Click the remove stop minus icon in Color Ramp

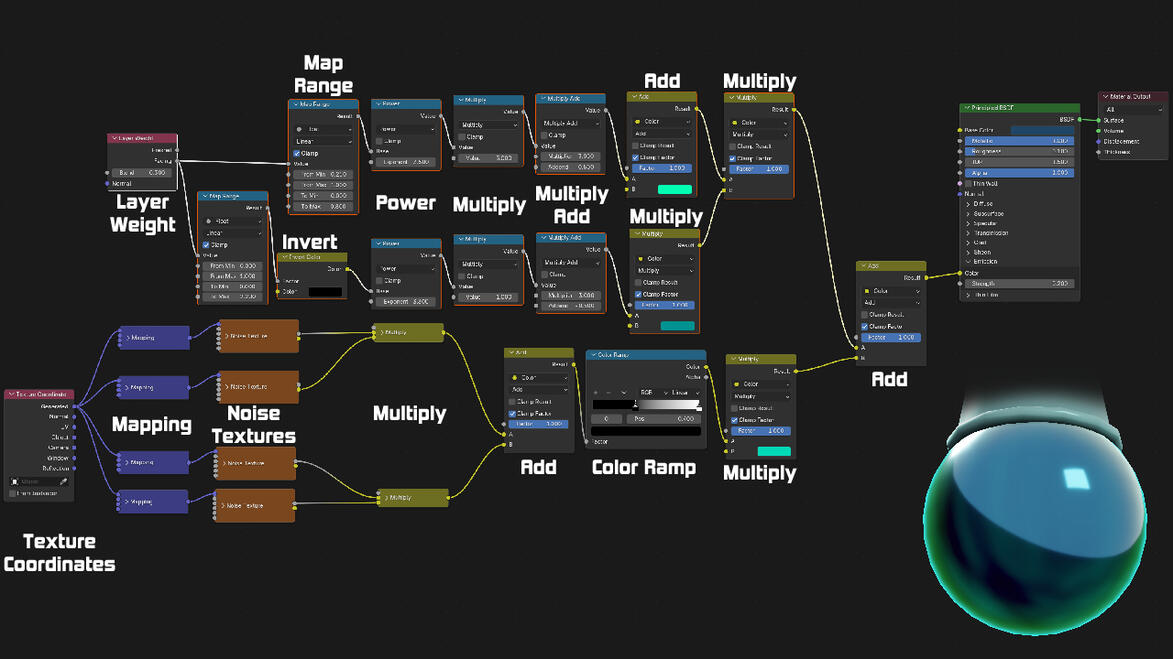click(609, 393)
